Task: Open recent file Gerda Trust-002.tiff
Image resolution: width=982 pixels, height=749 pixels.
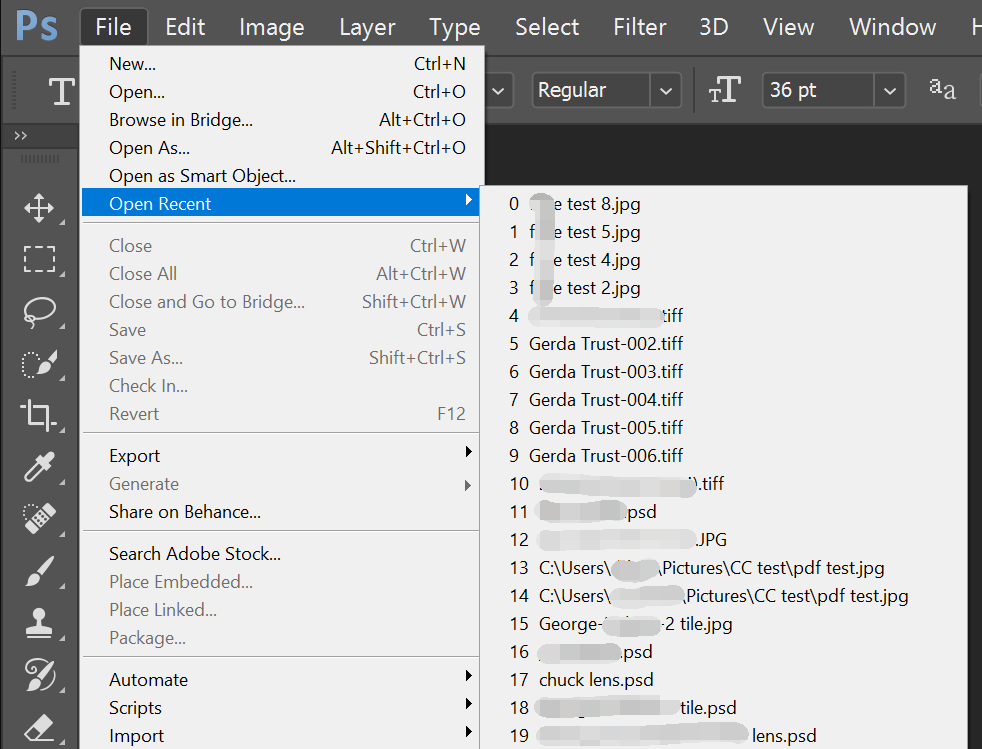Action: tap(723, 343)
